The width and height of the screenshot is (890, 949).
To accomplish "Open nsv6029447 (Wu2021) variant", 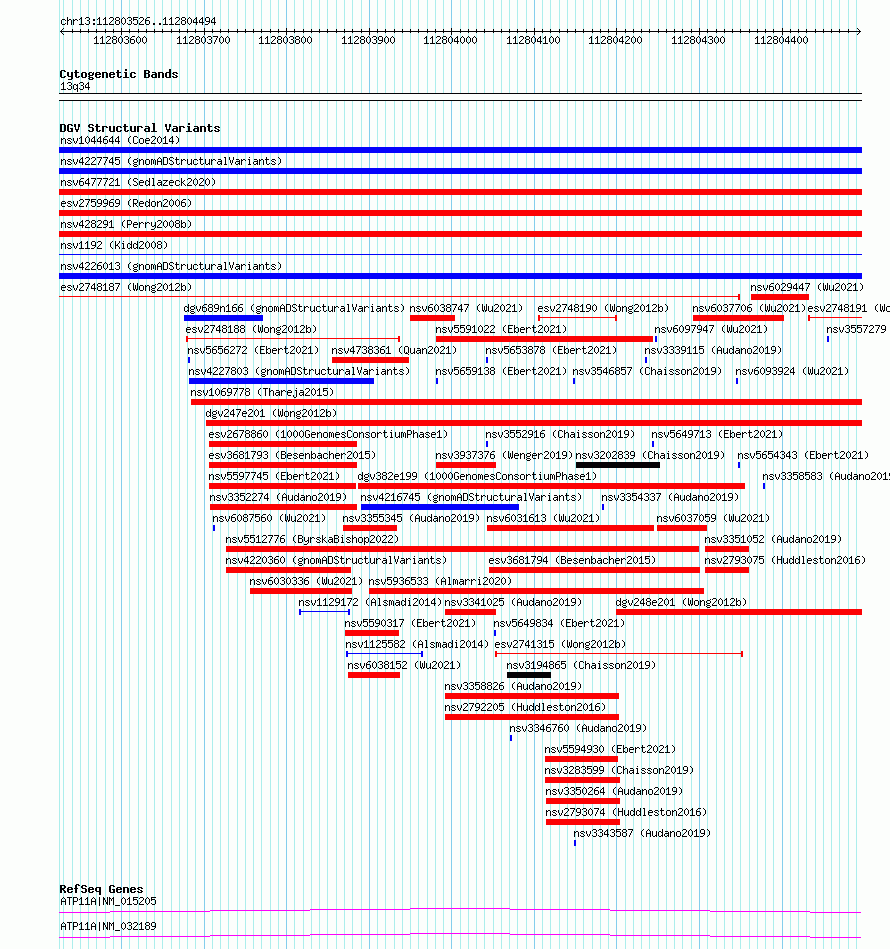I will (x=807, y=287).
